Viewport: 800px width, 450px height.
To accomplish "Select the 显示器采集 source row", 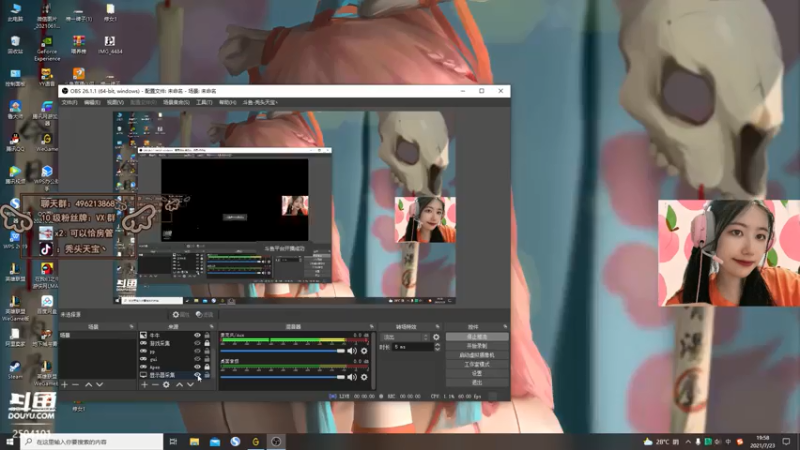I will 175,375.
